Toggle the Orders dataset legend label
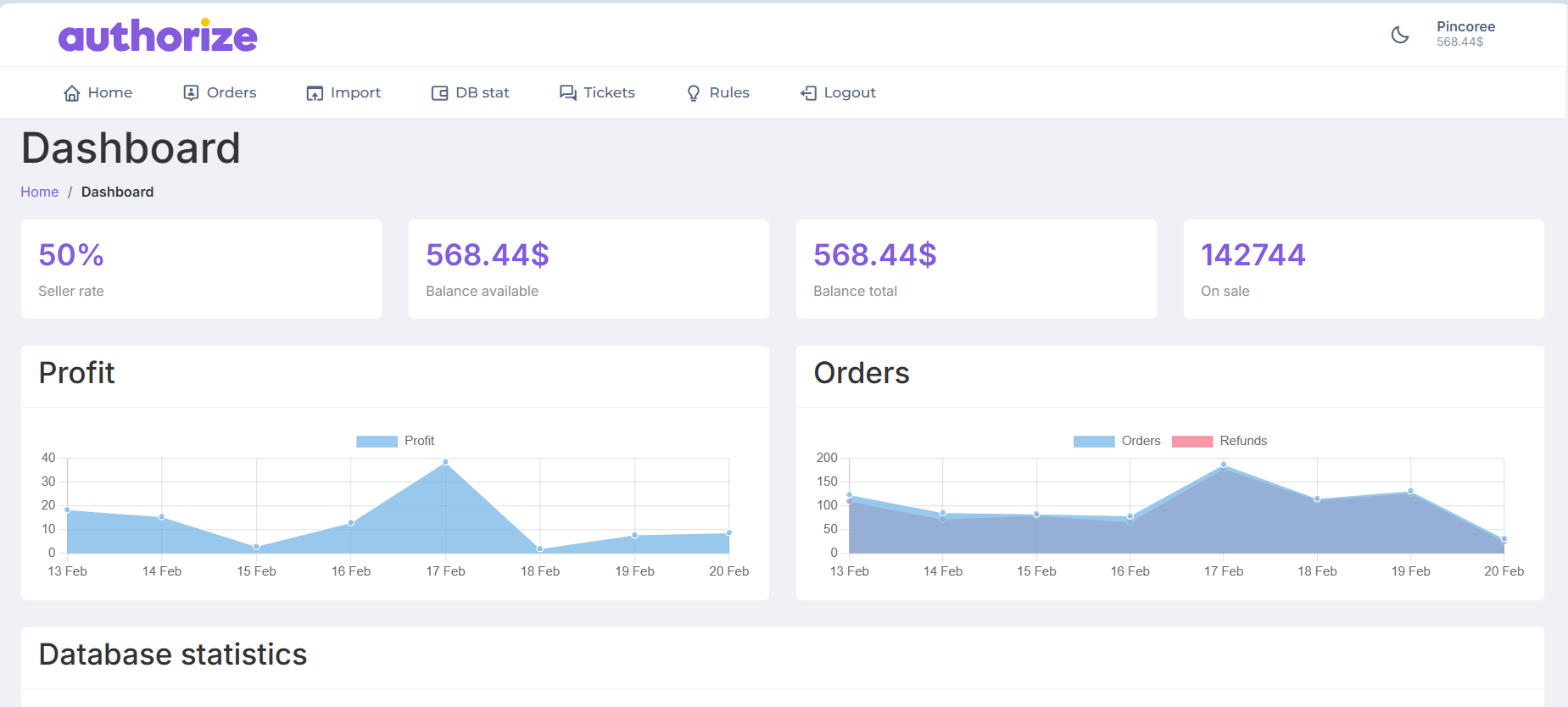Screen dimensions: 1568x707 (1141, 441)
